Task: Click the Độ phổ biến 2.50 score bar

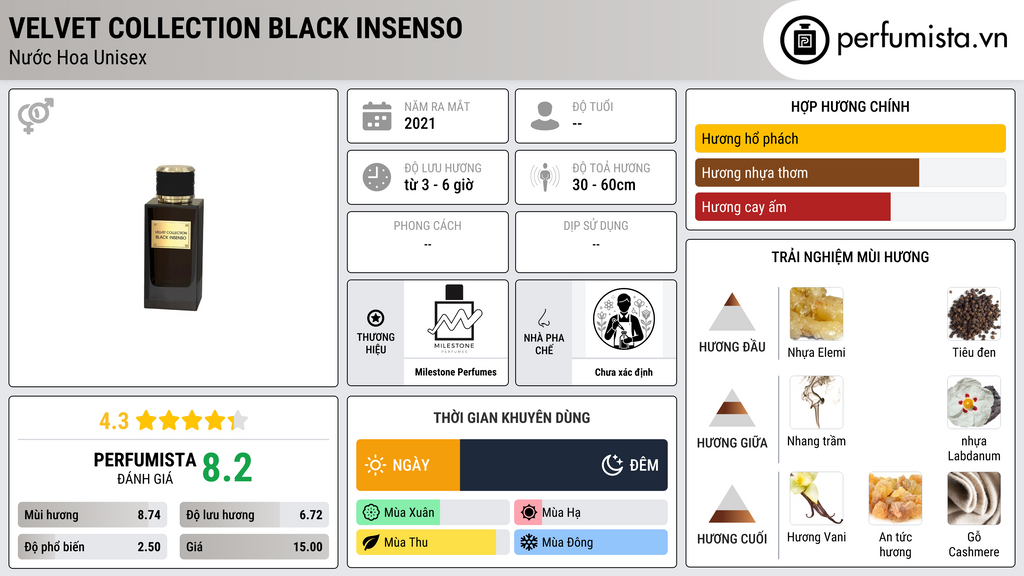Action: [92, 547]
